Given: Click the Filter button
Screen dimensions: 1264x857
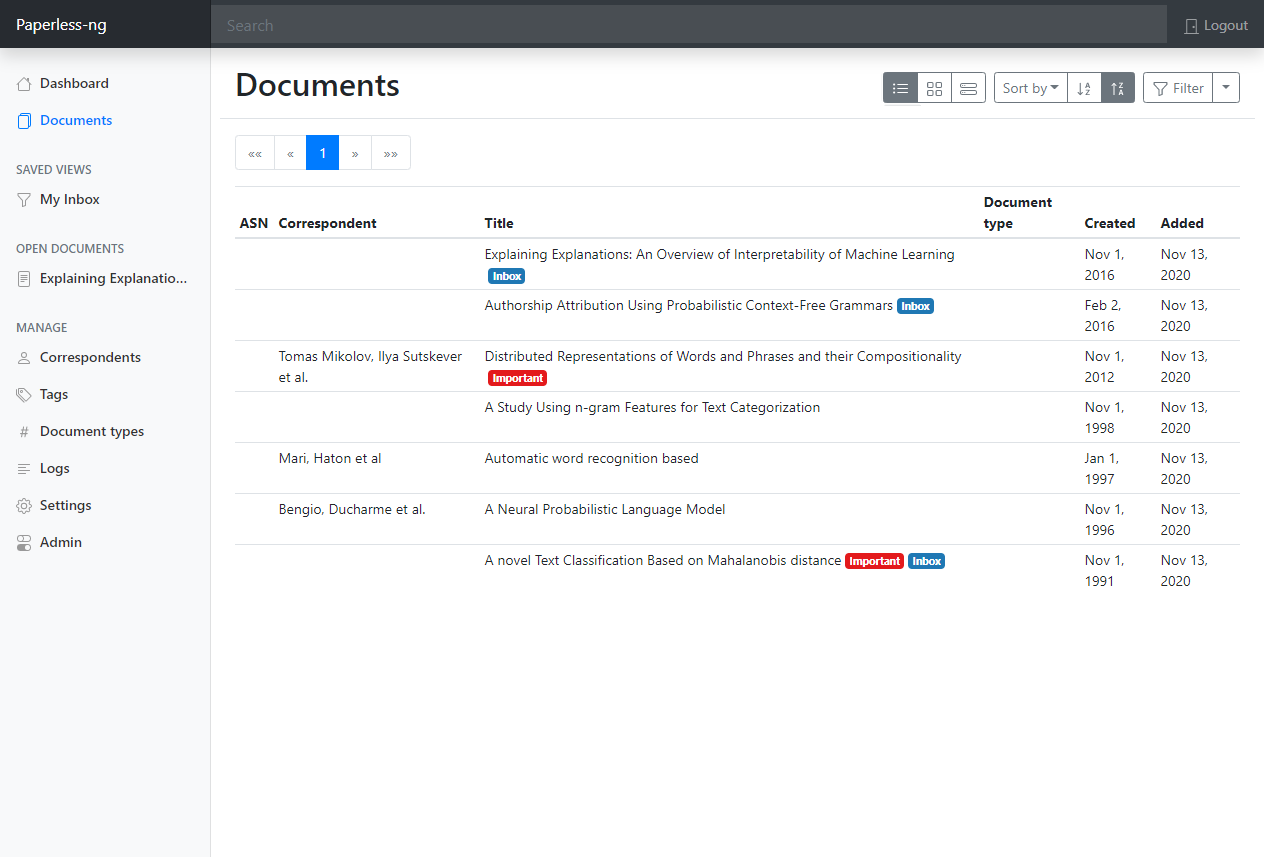Looking at the screenshot, I should tap(1177, 88).
